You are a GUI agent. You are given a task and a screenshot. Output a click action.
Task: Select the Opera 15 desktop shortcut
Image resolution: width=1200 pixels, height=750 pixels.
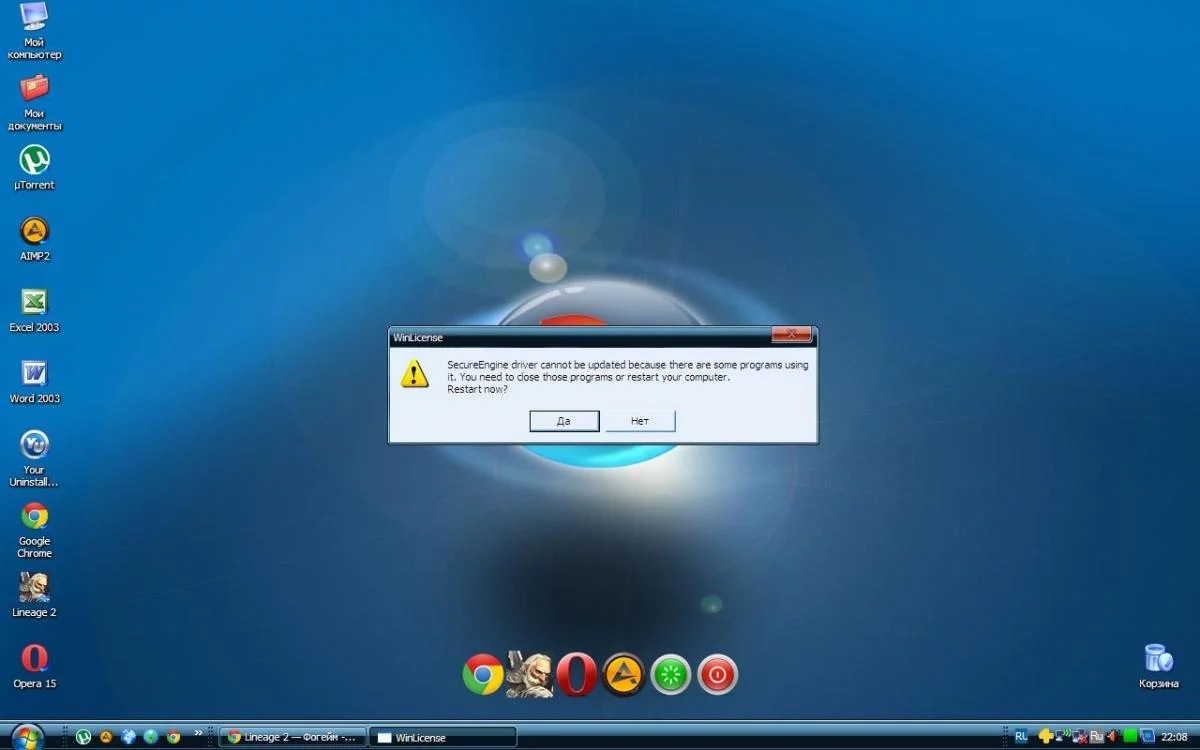click(x=34, y=666)
